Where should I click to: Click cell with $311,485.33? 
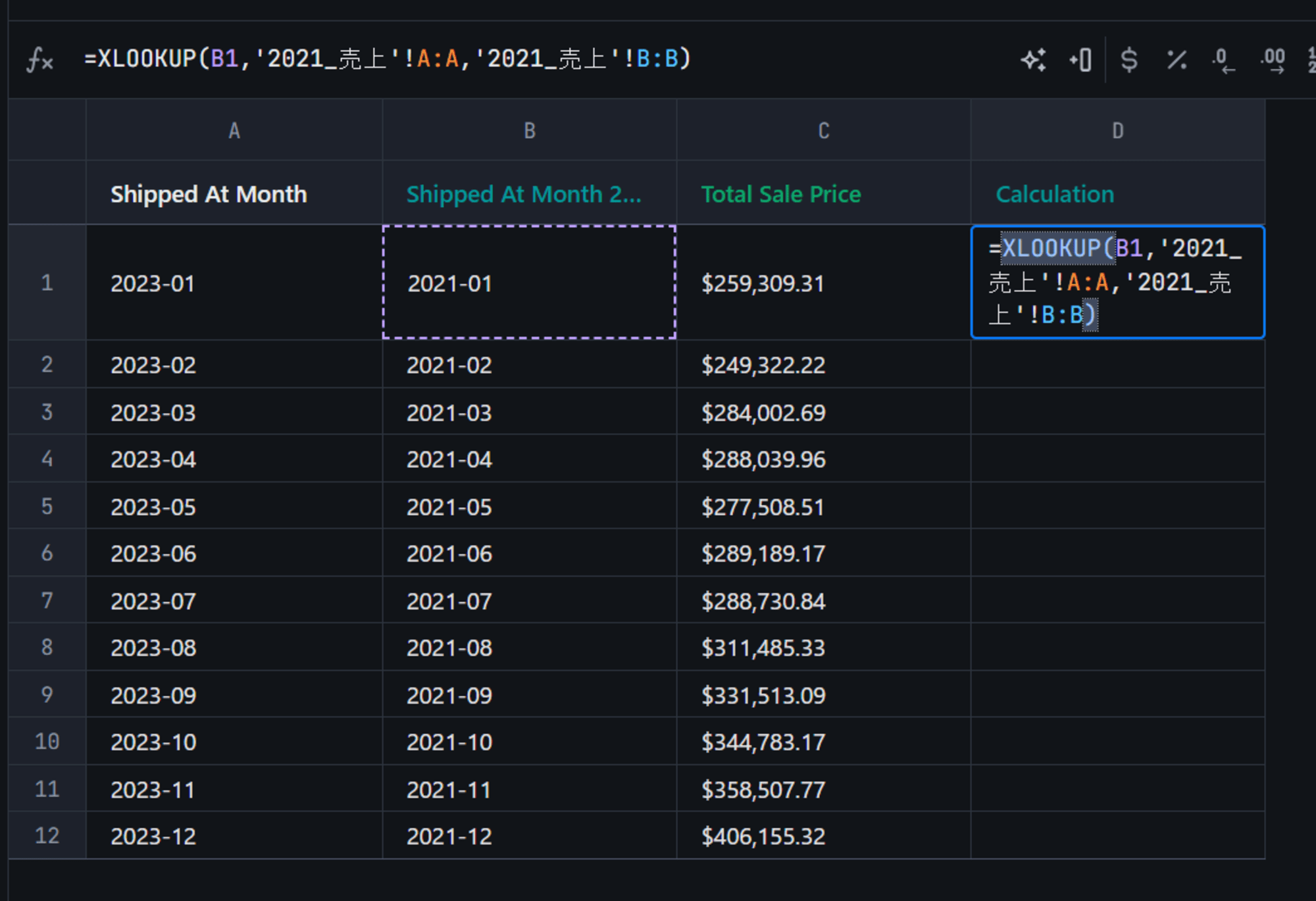[824, 647]
